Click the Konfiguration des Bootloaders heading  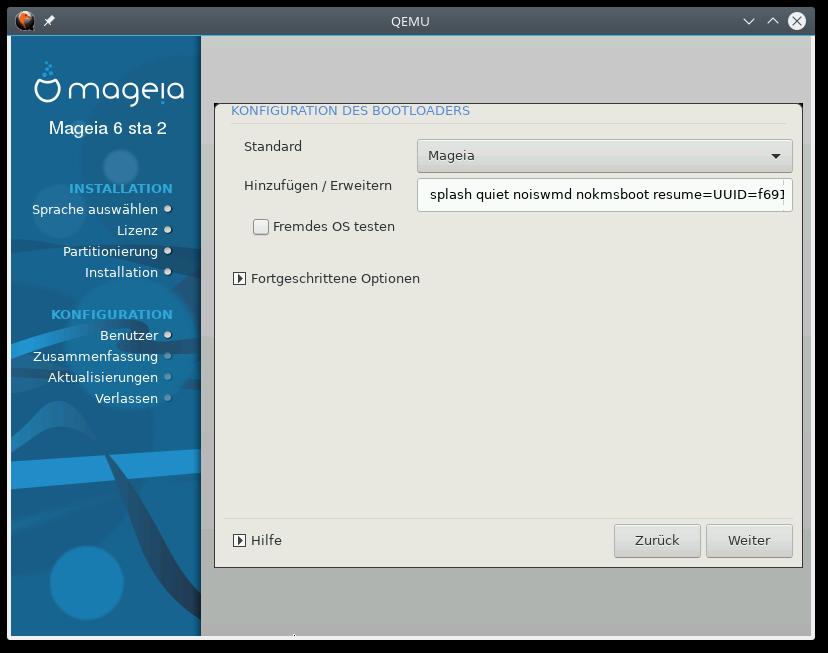(351, 111)
